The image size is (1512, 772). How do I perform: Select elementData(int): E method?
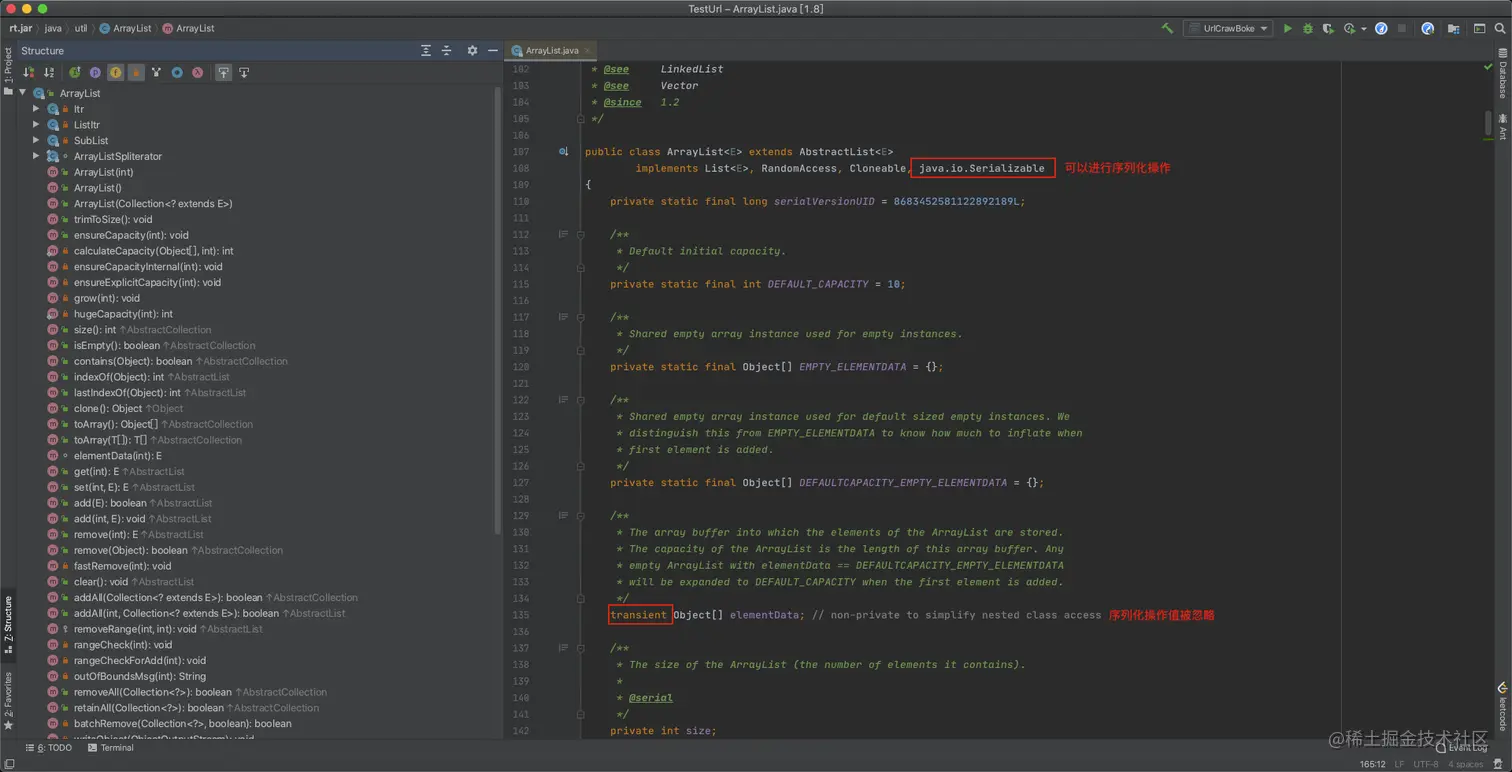pyautogui.click(x=117, y=456)
